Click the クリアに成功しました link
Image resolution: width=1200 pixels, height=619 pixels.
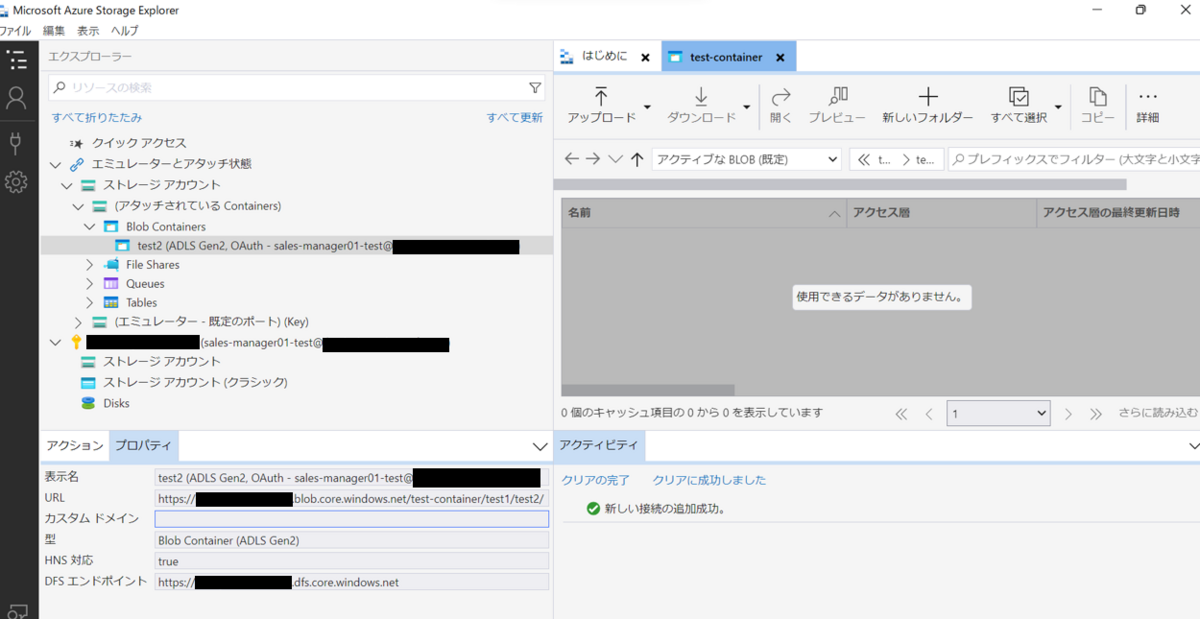click(x=709, y=480)
